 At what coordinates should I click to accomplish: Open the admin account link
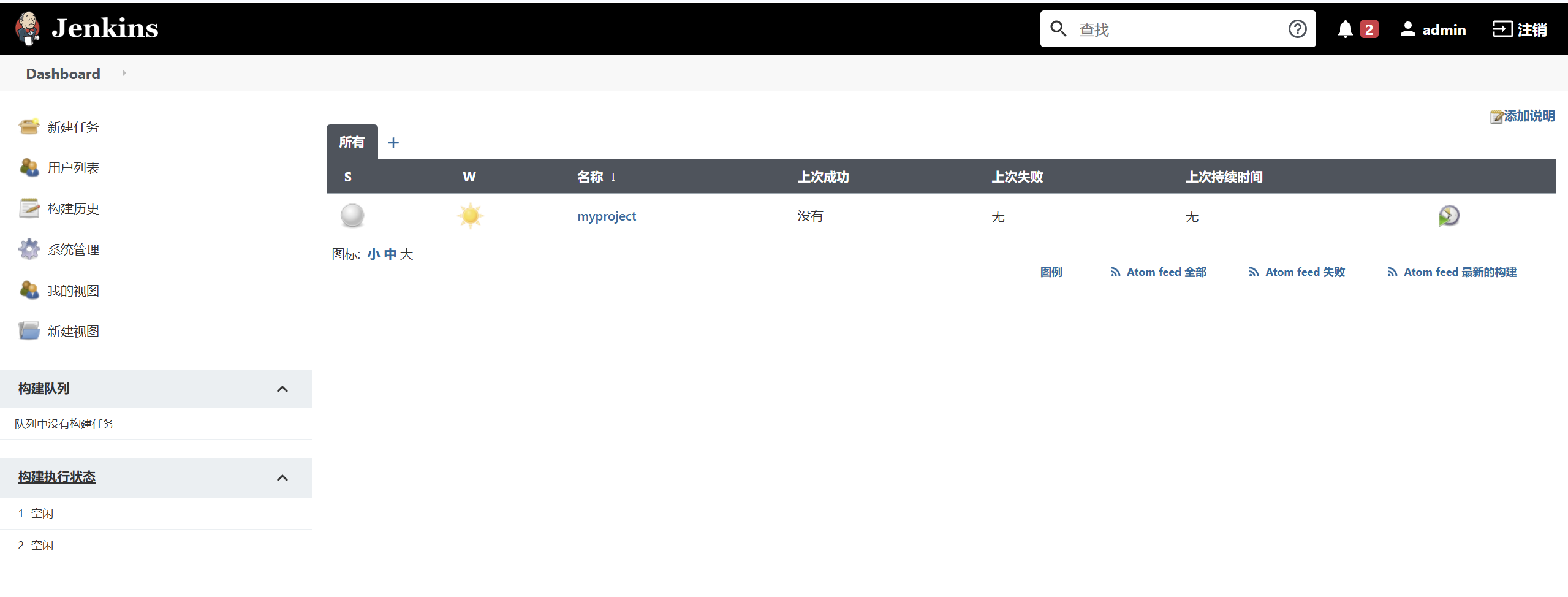click(1444, 29)
